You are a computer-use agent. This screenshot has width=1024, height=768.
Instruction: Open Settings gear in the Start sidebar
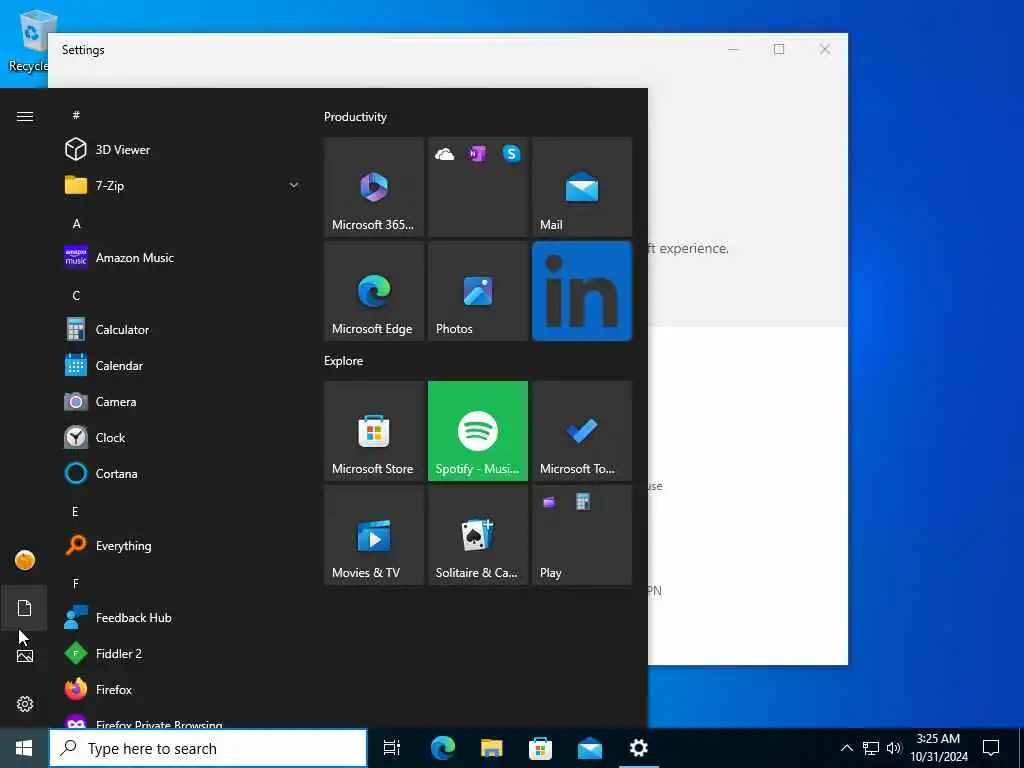pos(24,704)
